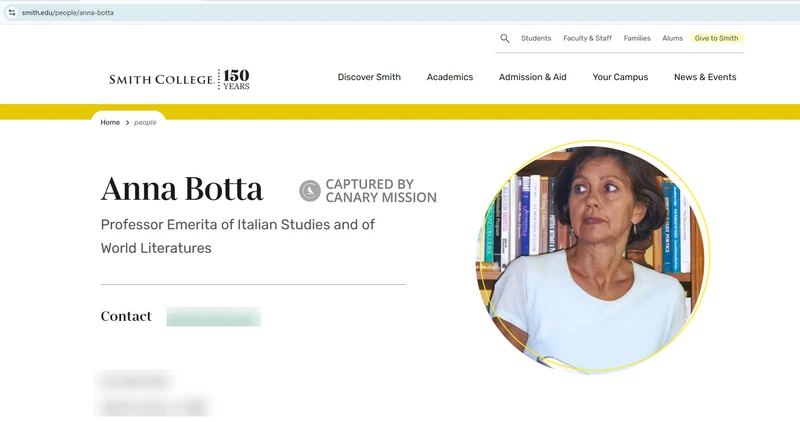Select the Admission & Aid menu
Image resolution: width=800 pixels, height=422 pixels.
click(x=533, y=77)
